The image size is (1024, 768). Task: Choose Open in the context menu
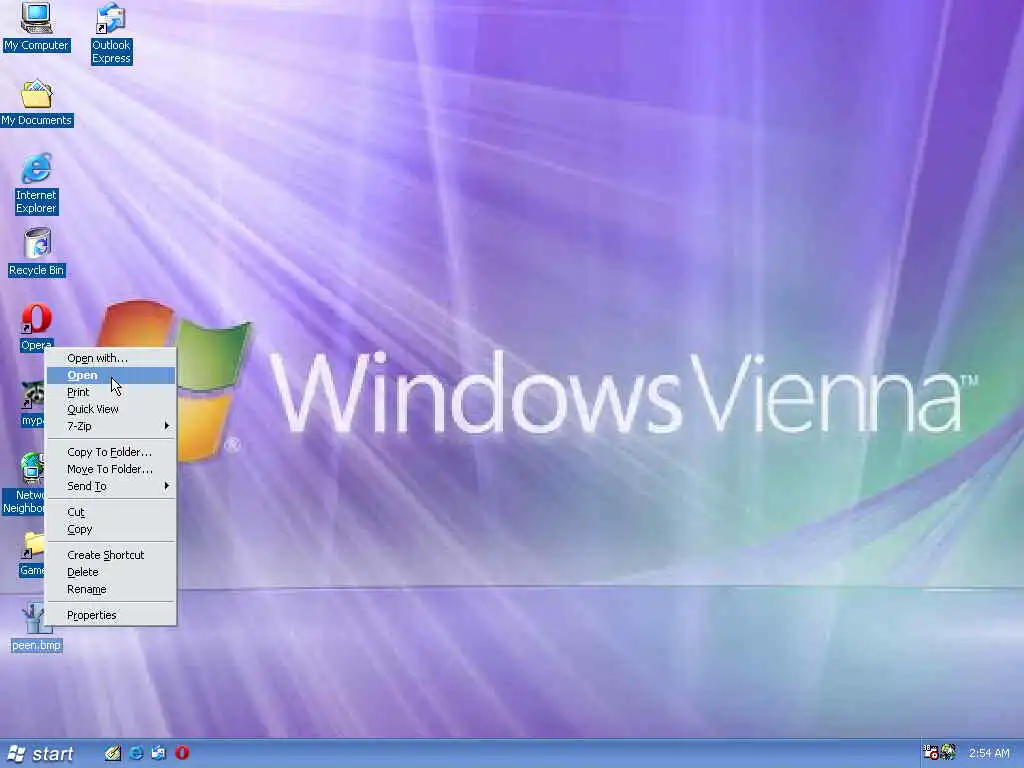point(111,375)
